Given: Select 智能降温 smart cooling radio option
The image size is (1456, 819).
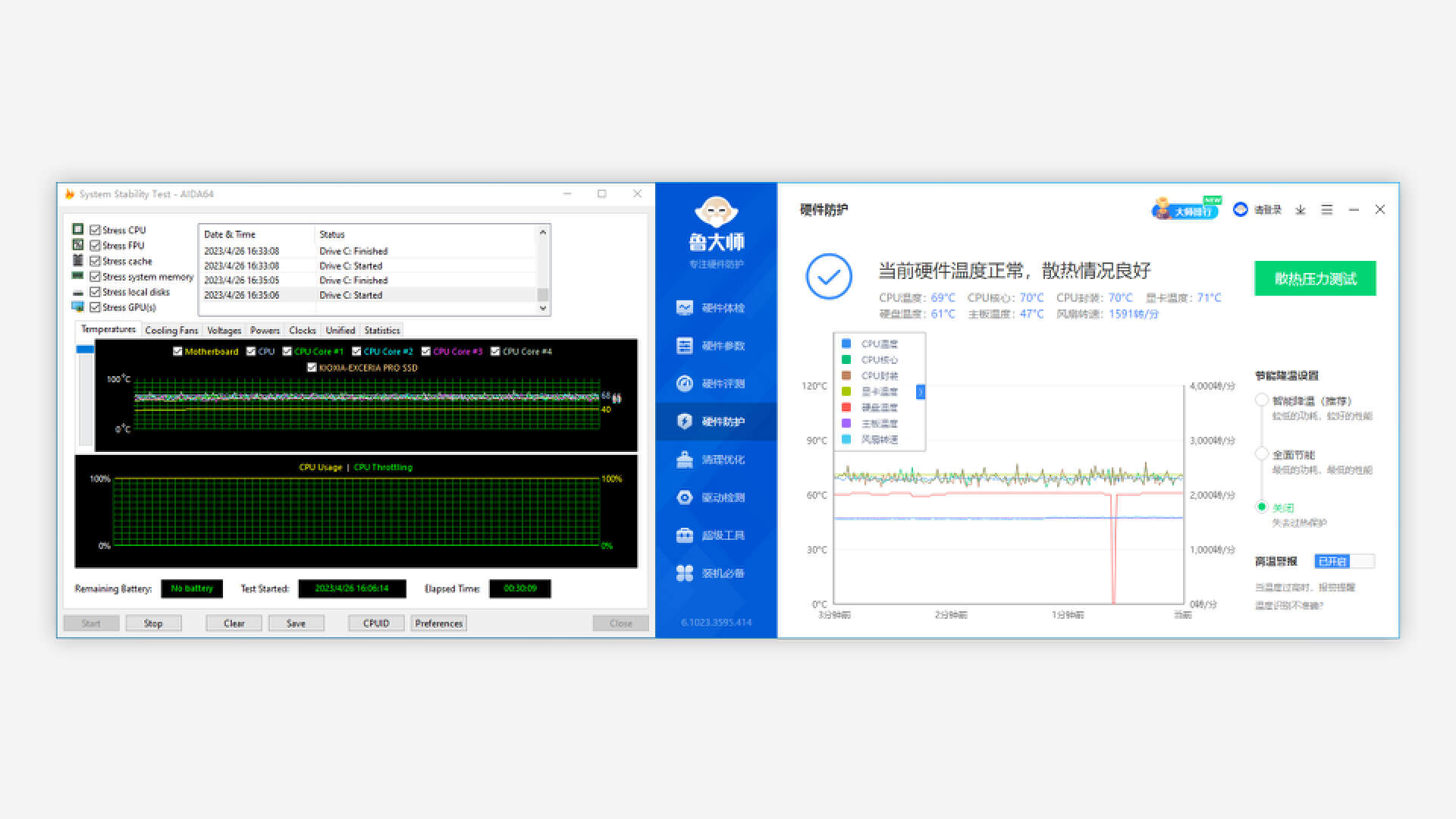Looking at the screenshot, I should 1262,400.
